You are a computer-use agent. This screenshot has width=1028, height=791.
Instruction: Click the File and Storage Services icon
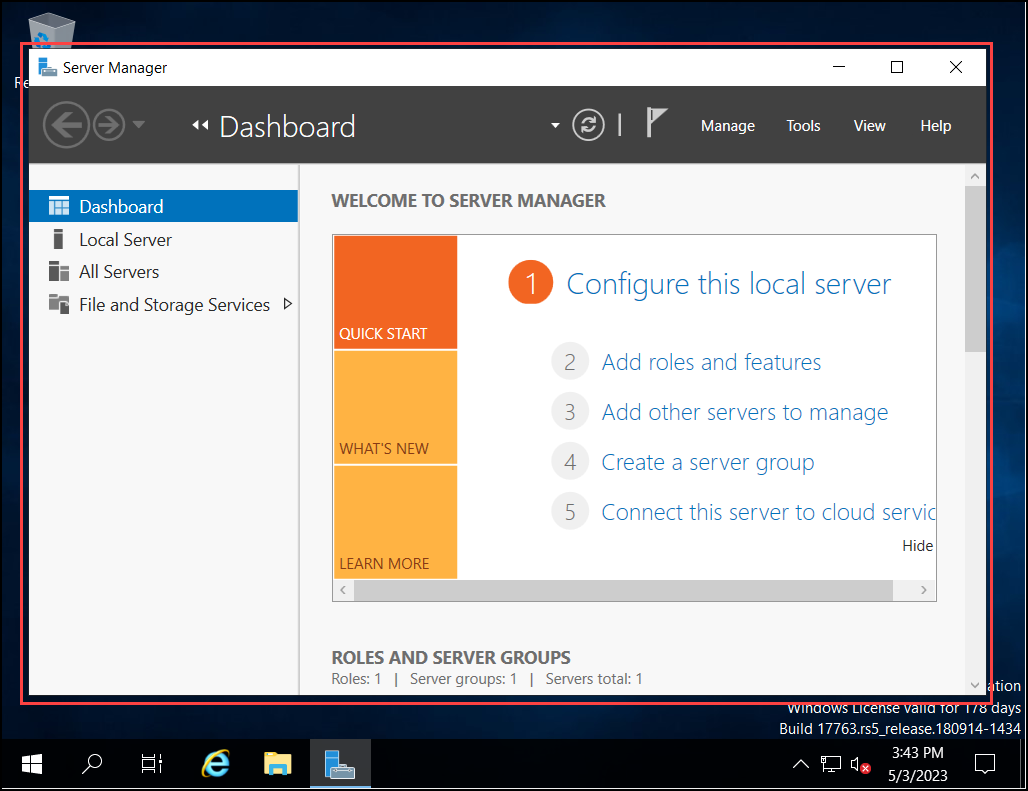58,304
